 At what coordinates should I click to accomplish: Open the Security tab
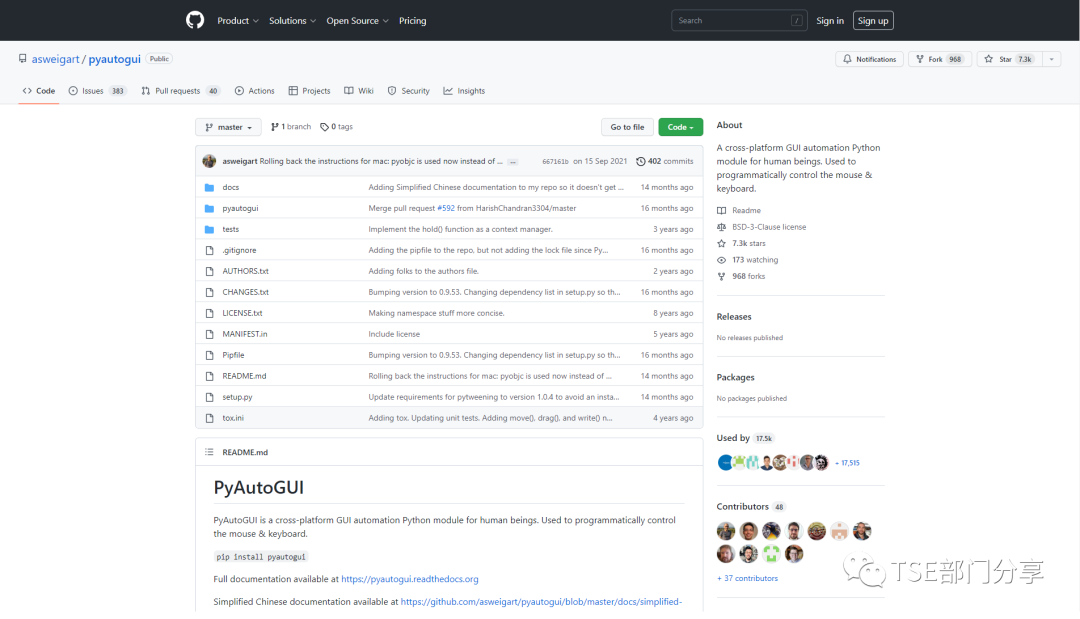tap(408, 91)
